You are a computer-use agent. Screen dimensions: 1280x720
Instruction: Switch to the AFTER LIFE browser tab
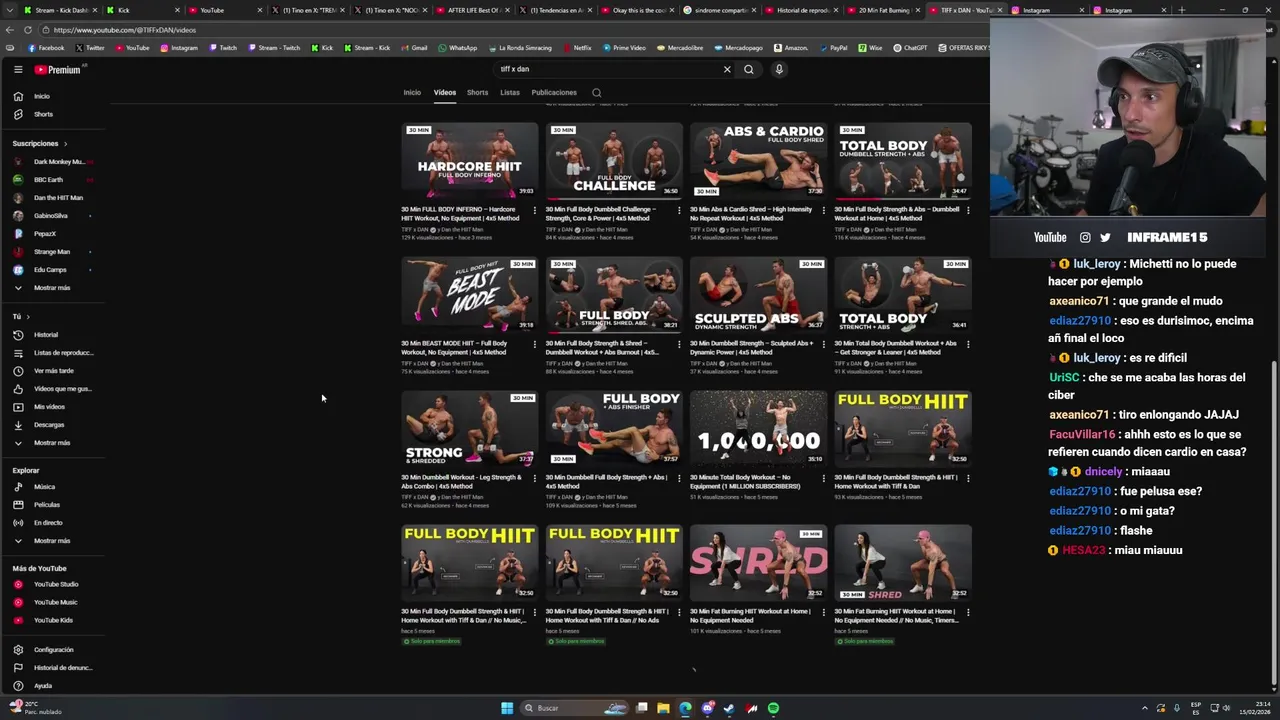[x=471, y=10]
